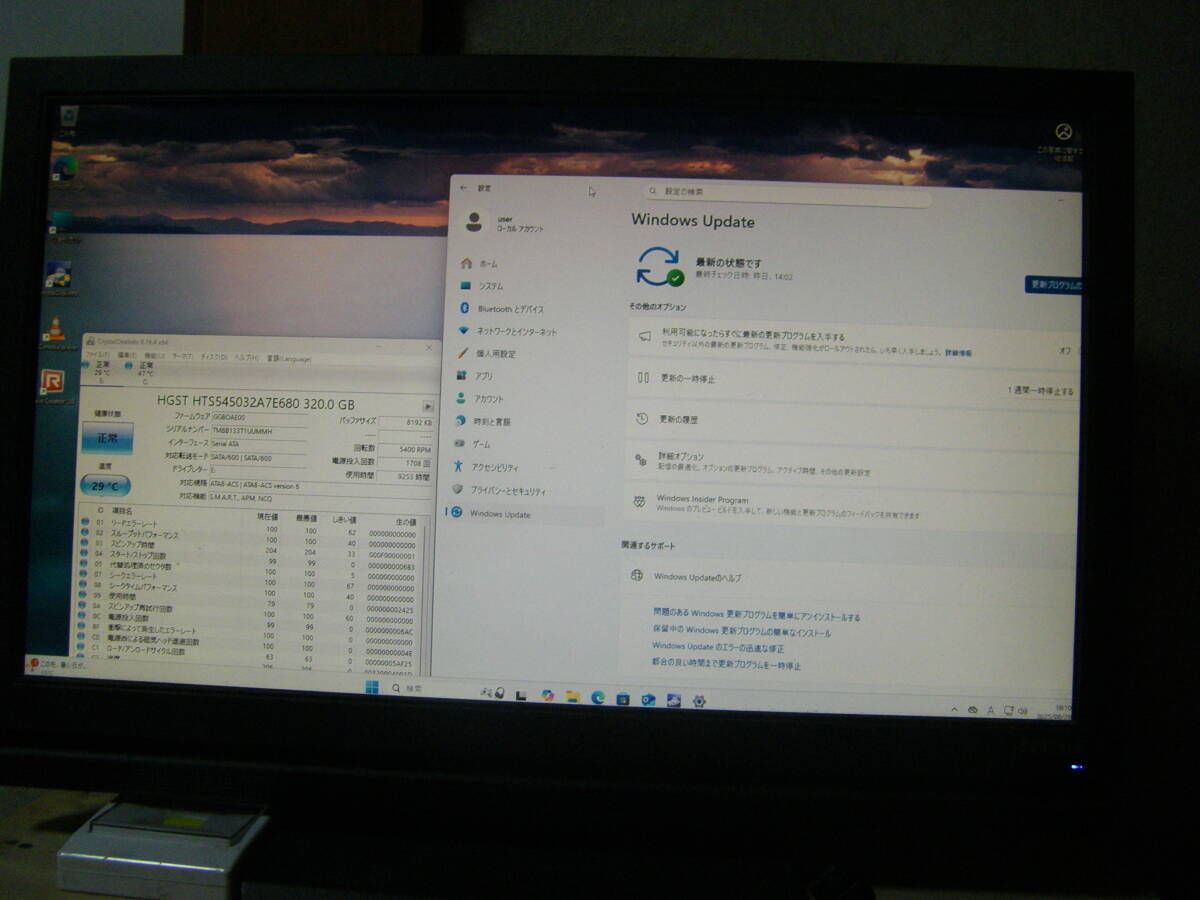The image size is (1200, 900).
Task: Click the シリアルナンバー value field
Action: click(258, 429)
